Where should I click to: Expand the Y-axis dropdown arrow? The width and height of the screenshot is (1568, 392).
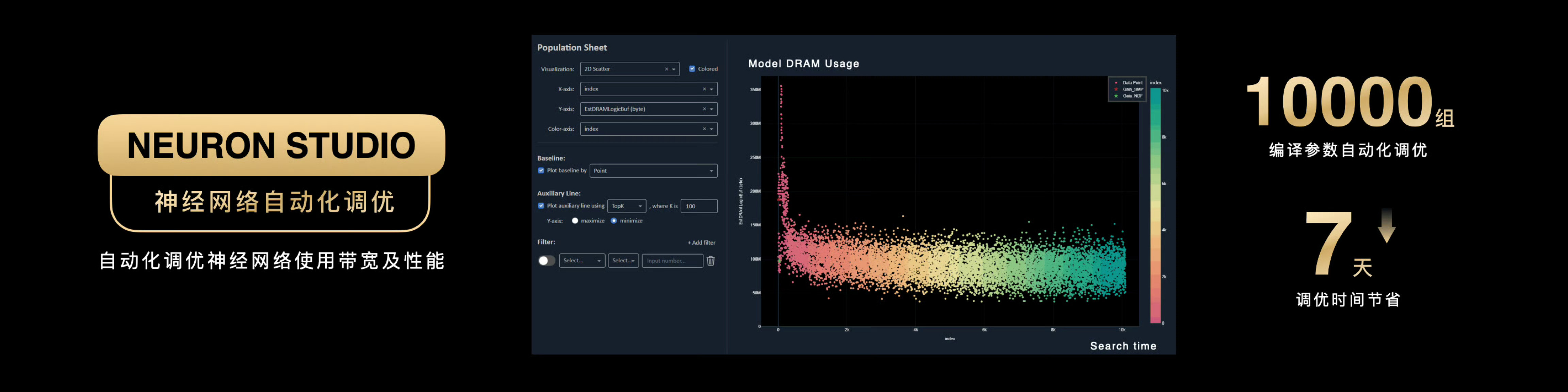coord(712,110)
